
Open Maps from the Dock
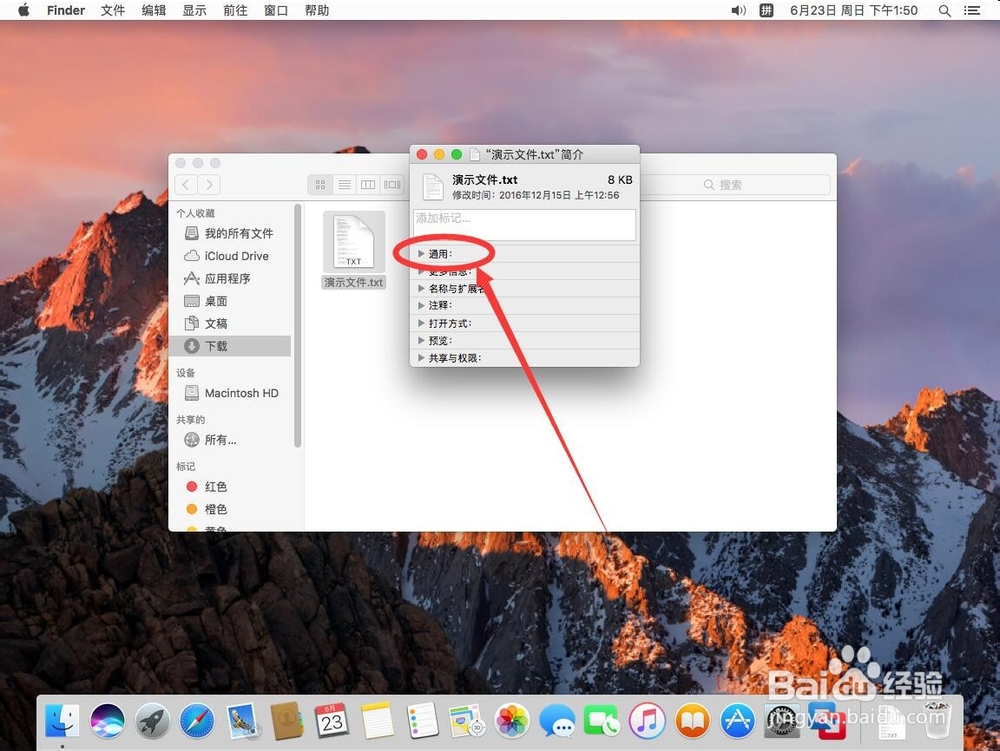click(467, 721)
